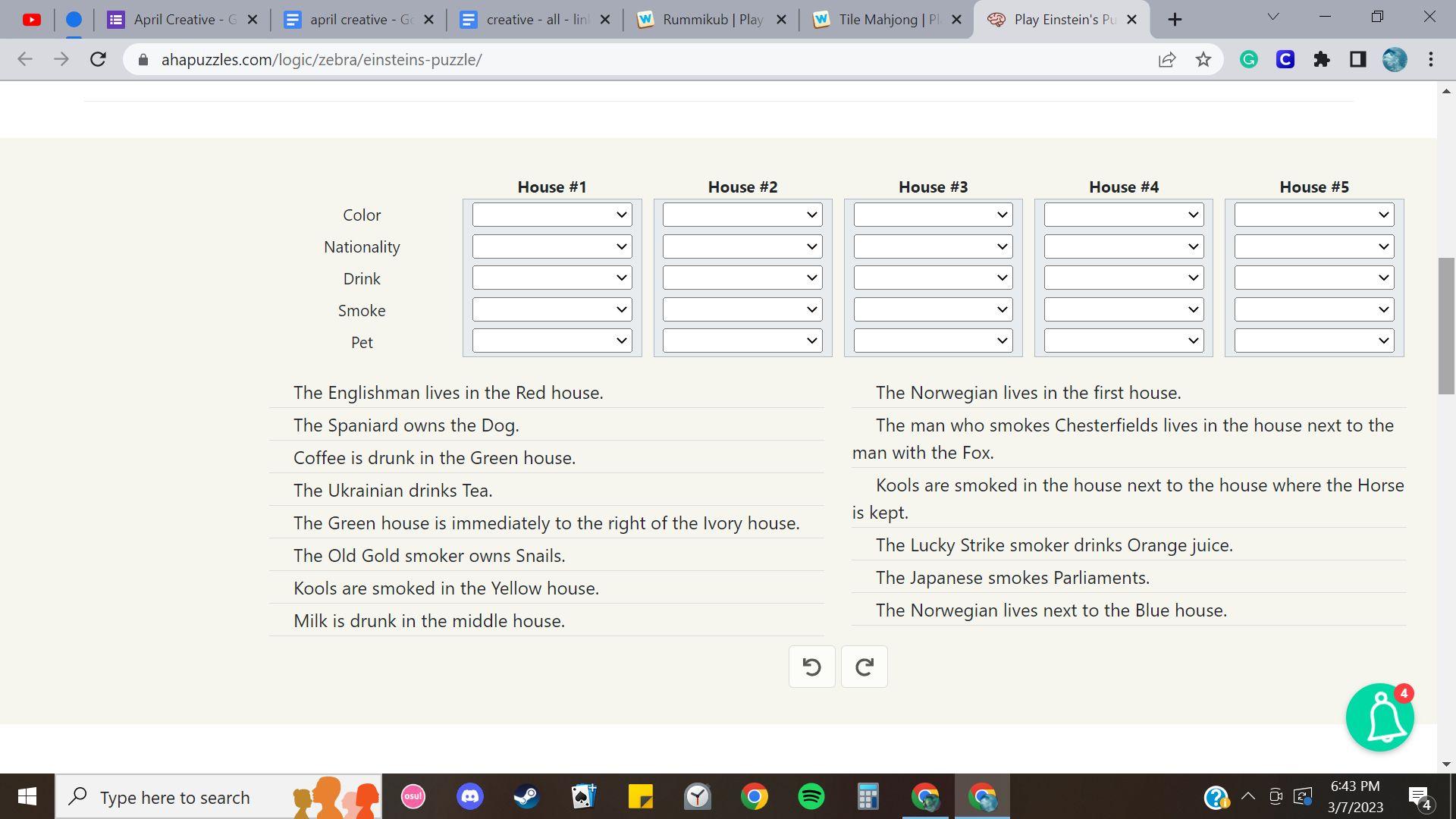Cross off clue 'The Spaniard owns the Dog'
This screenshot has height=819, width=1456.
point(406,425)
